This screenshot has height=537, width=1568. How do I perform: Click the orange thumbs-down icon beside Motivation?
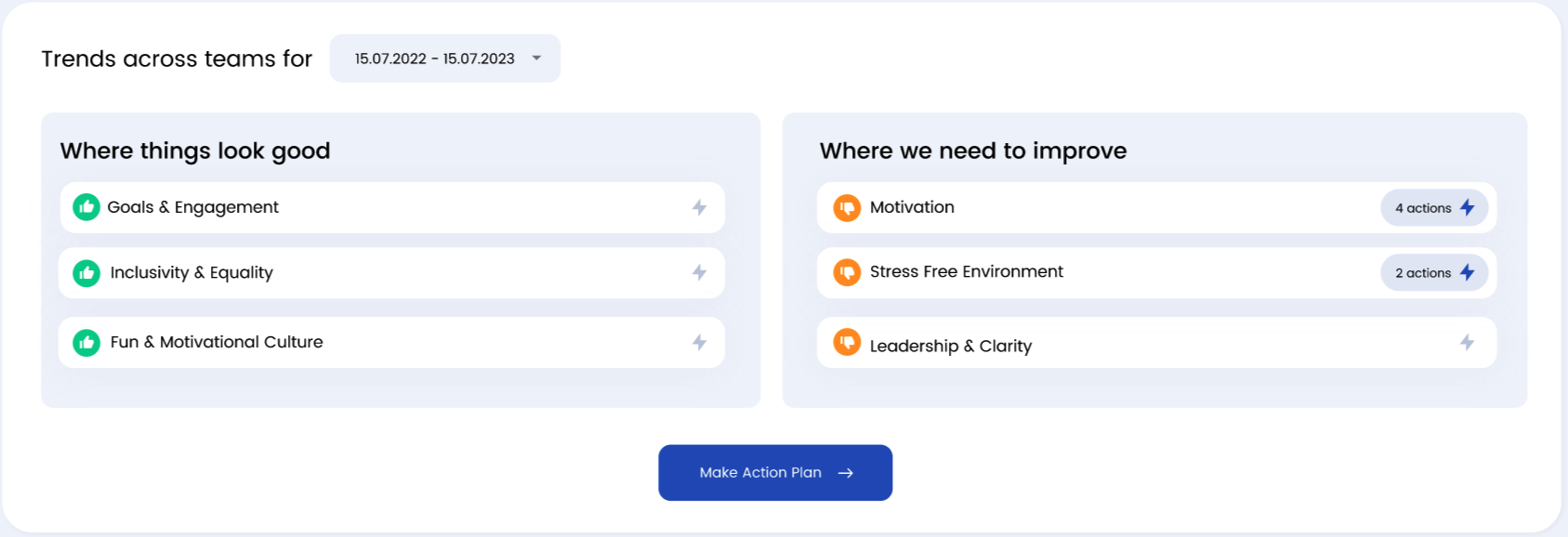(847, 207)
